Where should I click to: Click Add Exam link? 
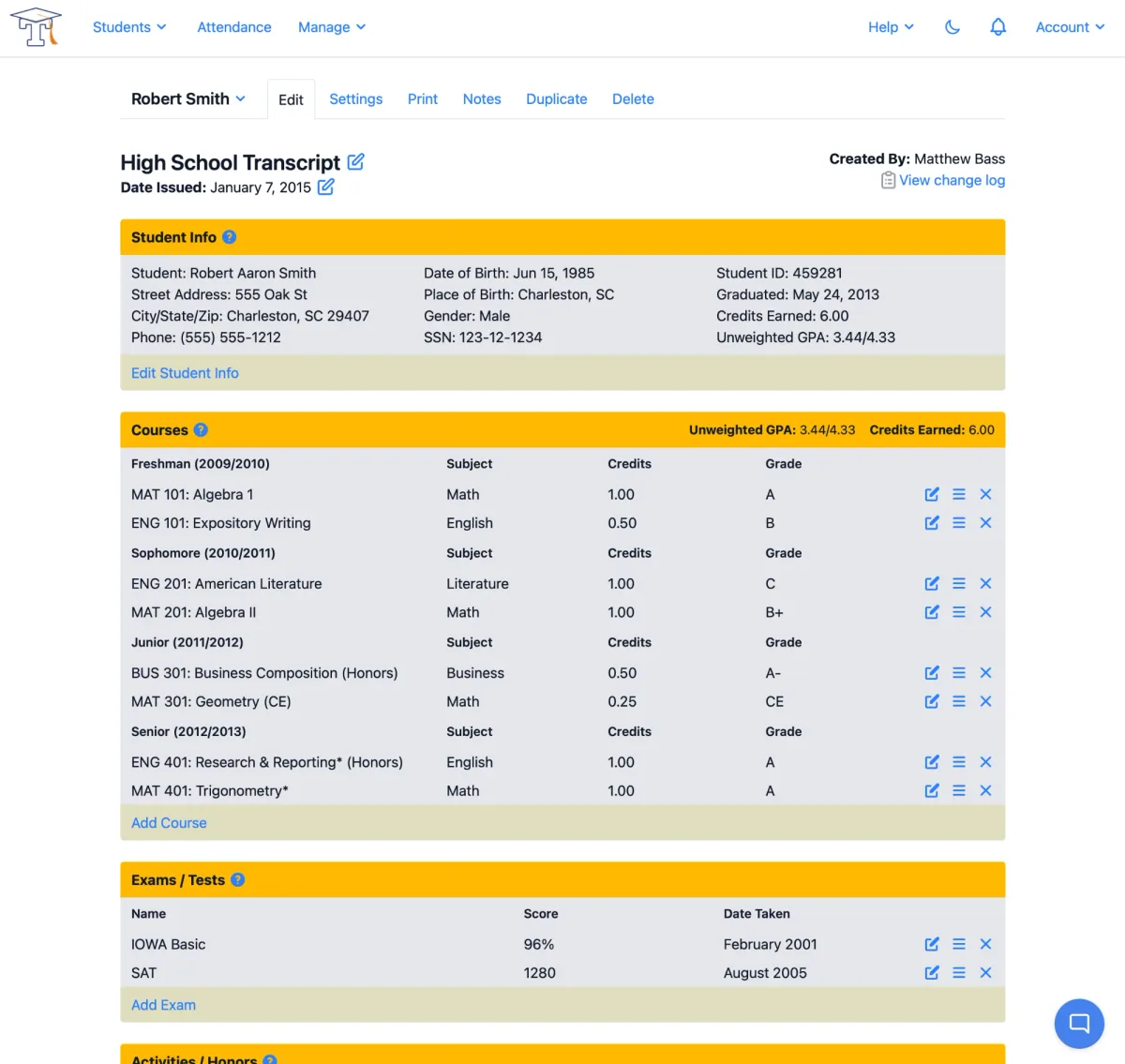tap(163, 1005)
